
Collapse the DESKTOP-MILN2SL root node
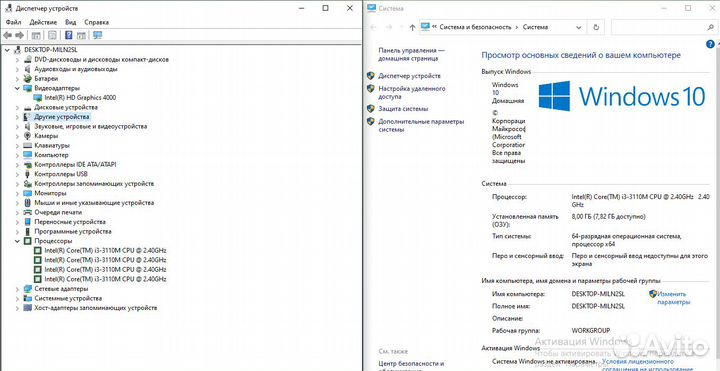click(x=7, y=50)
